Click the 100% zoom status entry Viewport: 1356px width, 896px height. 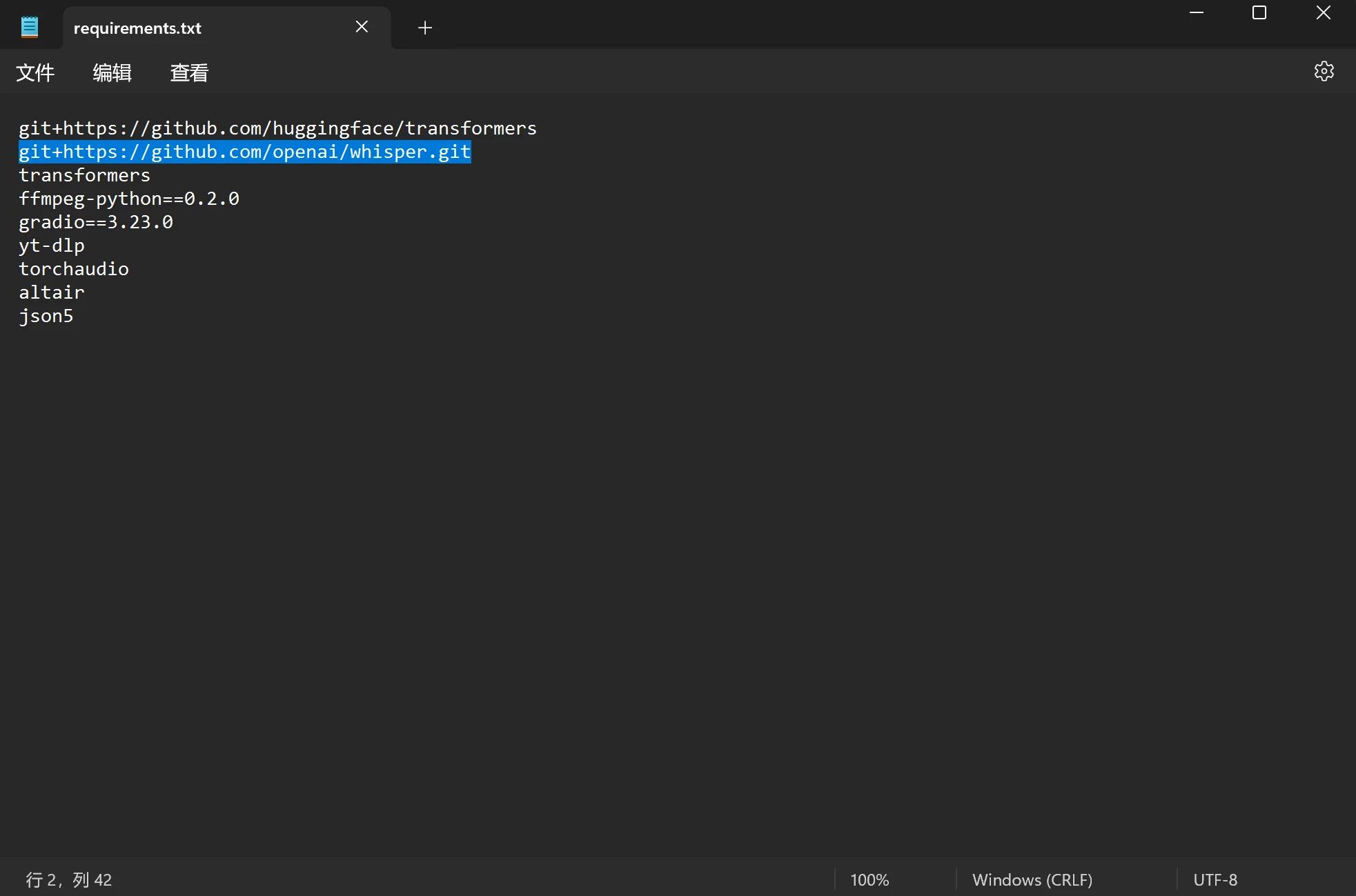tap(869, 879)
